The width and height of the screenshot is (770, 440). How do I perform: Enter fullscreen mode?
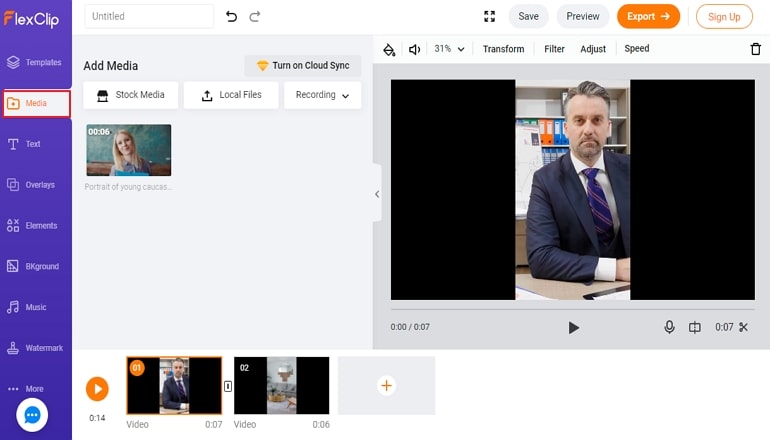(489, 16)
